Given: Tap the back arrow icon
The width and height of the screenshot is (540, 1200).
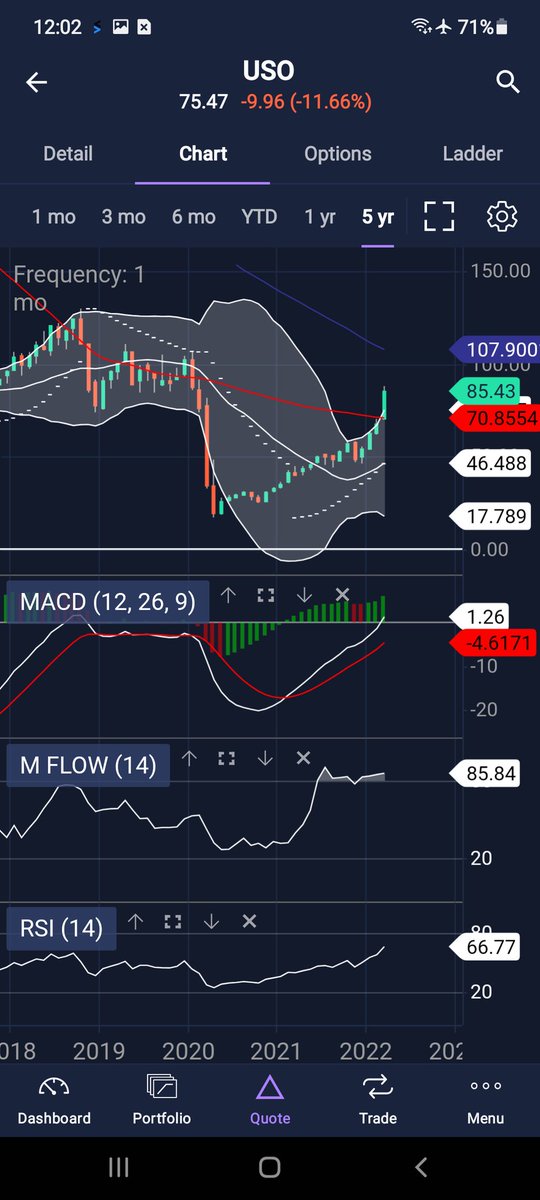Looking at the screenshot, I should (x=37, y=83).
